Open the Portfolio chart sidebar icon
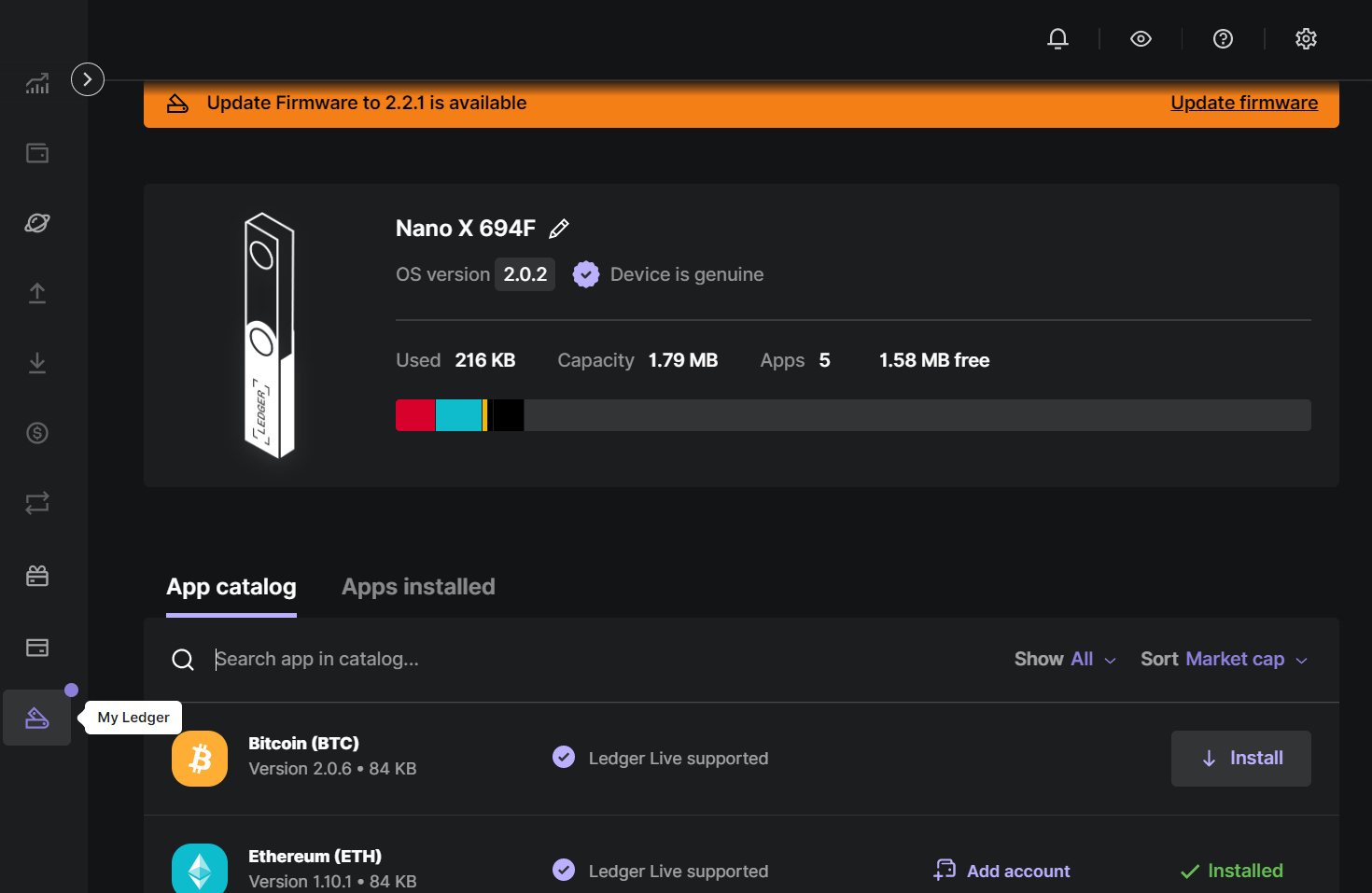1372x893 pixels. (x=37, y=84)
